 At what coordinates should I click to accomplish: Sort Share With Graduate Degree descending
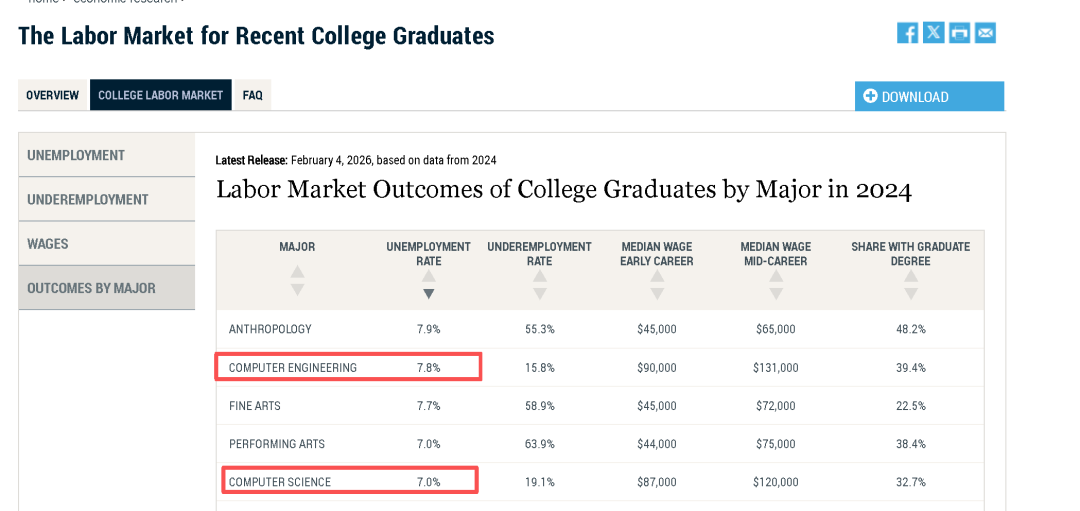click(911, 293)
